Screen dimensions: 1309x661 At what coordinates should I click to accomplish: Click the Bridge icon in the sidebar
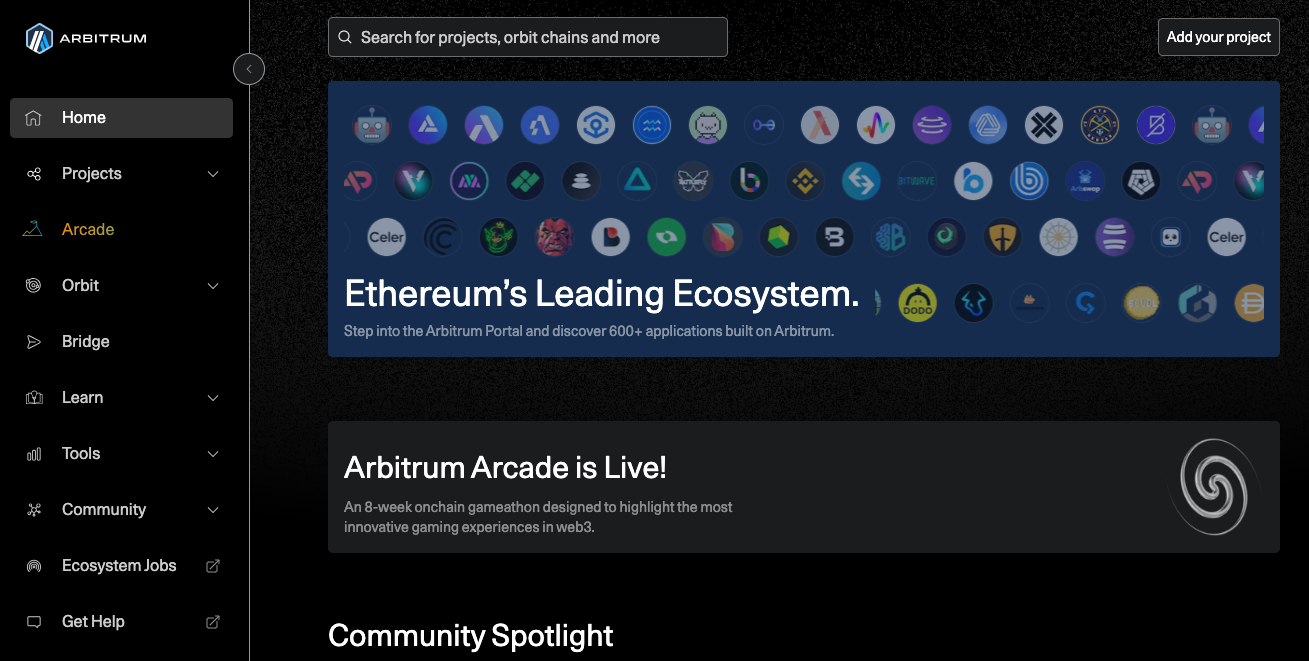pos(33,341)
